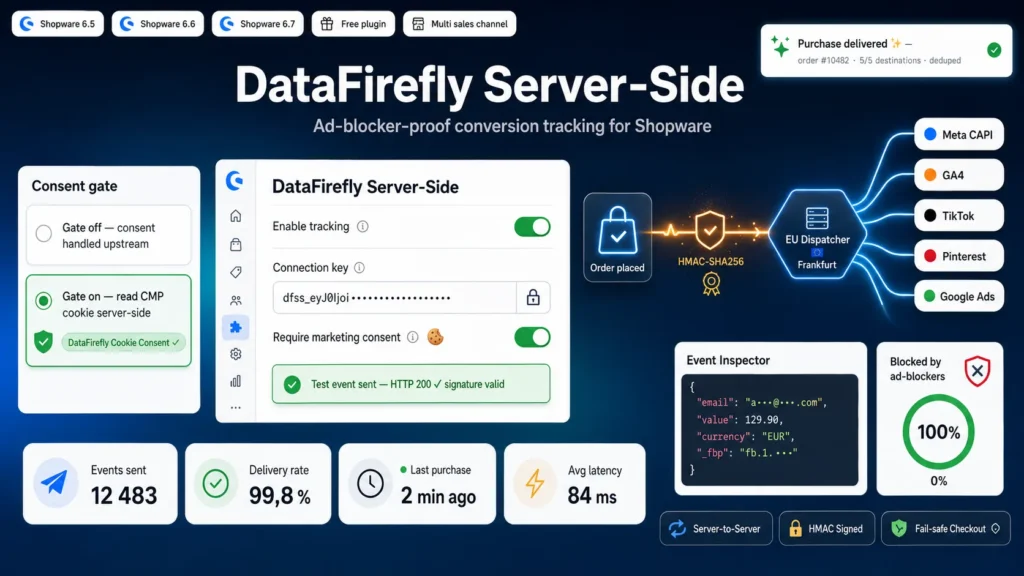Click the Avg latency lightning icon
Screen dimensions: 1024x576
click(535, 483)
